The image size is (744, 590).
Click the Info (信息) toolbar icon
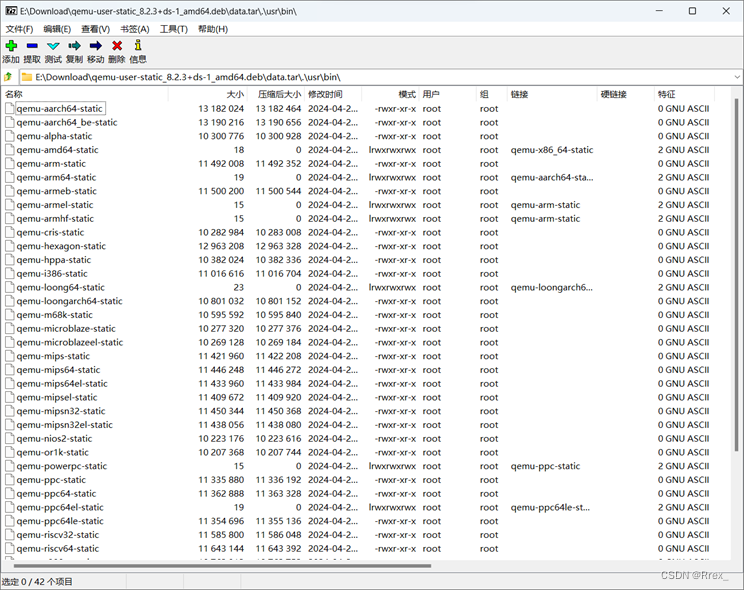(x=138, y=45)
